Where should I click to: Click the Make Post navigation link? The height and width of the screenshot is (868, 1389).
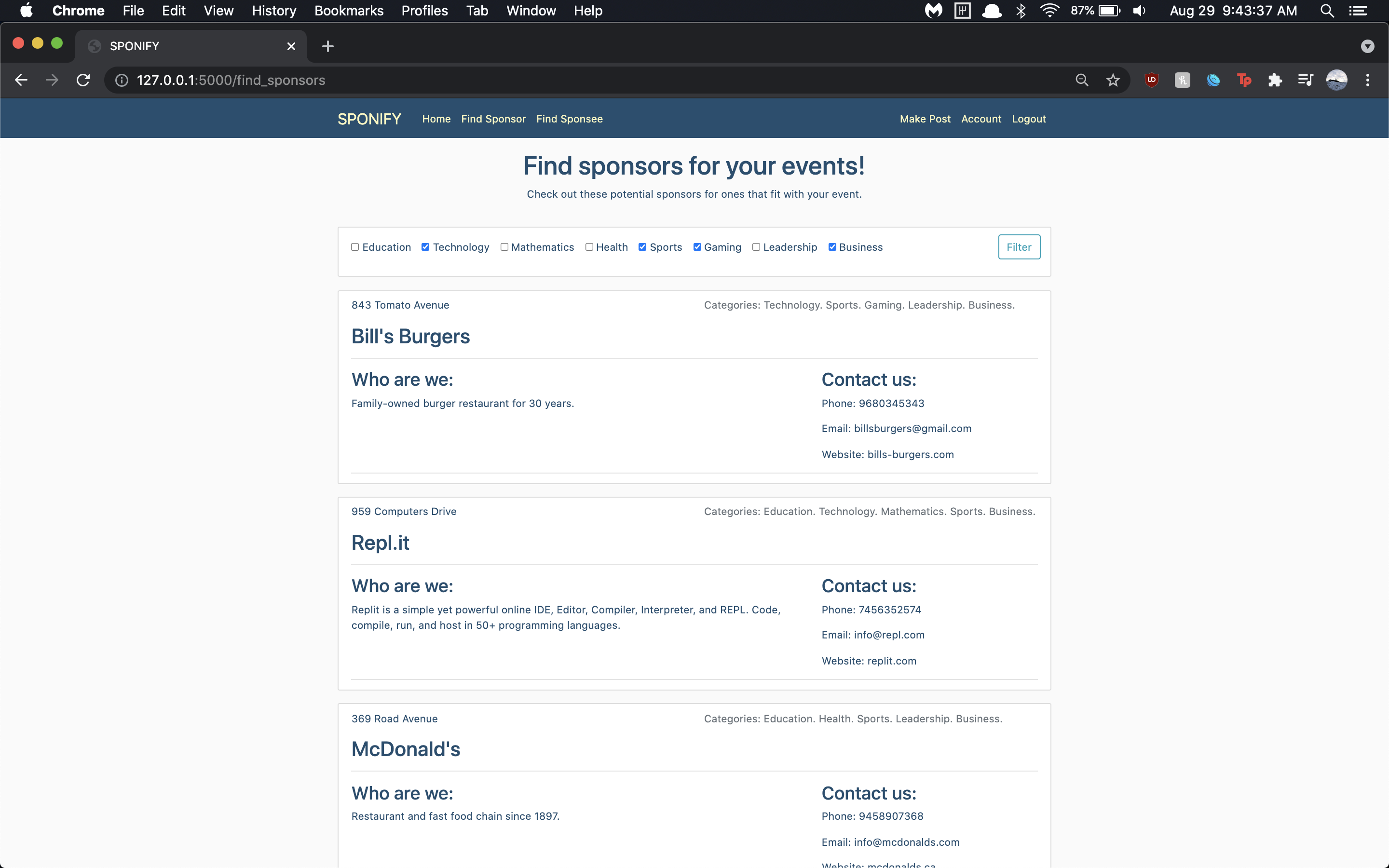coord(925,119)
